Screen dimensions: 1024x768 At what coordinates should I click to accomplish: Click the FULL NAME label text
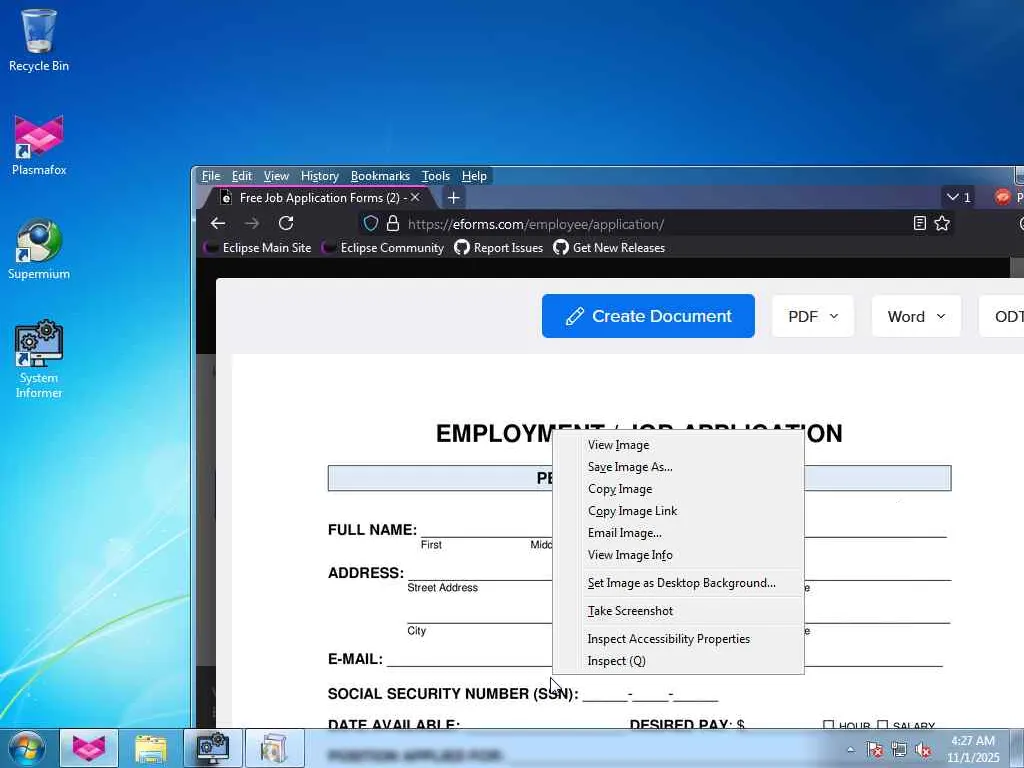pos(372,530)
